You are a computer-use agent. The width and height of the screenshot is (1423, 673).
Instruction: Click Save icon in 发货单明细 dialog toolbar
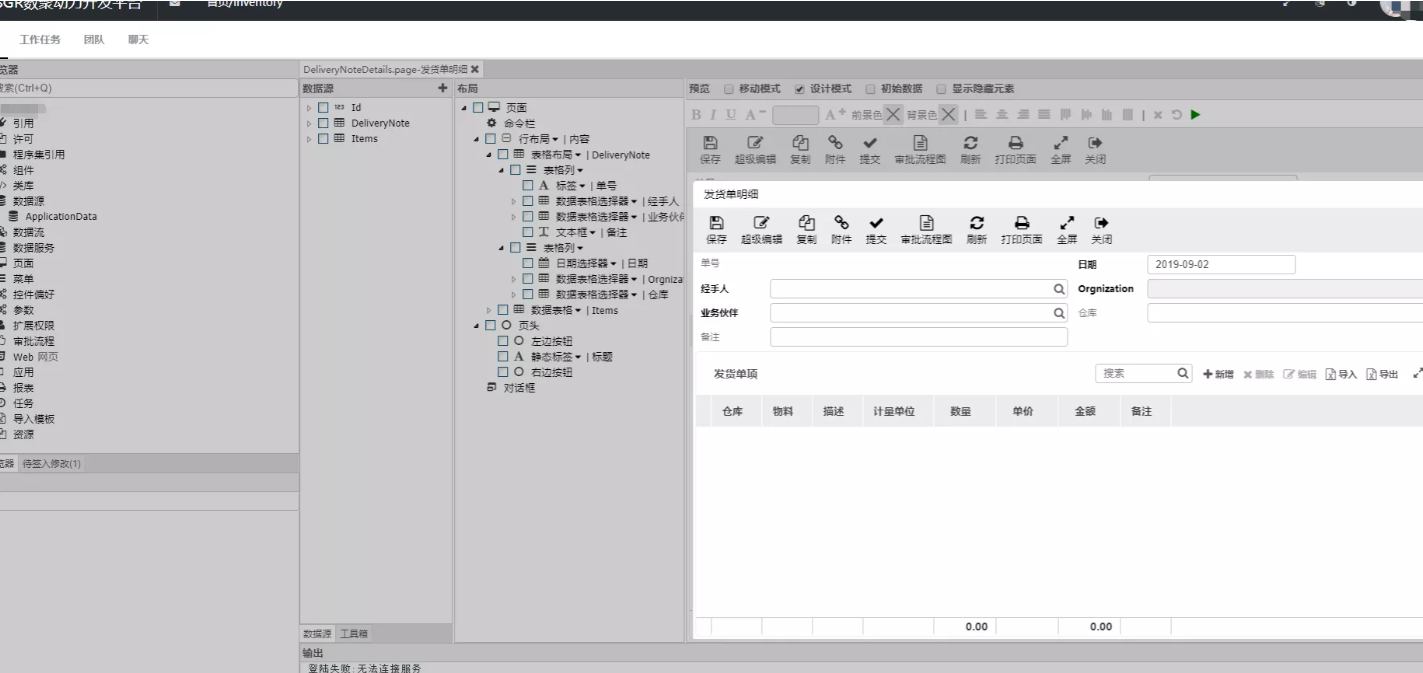(x=715, y=223)
